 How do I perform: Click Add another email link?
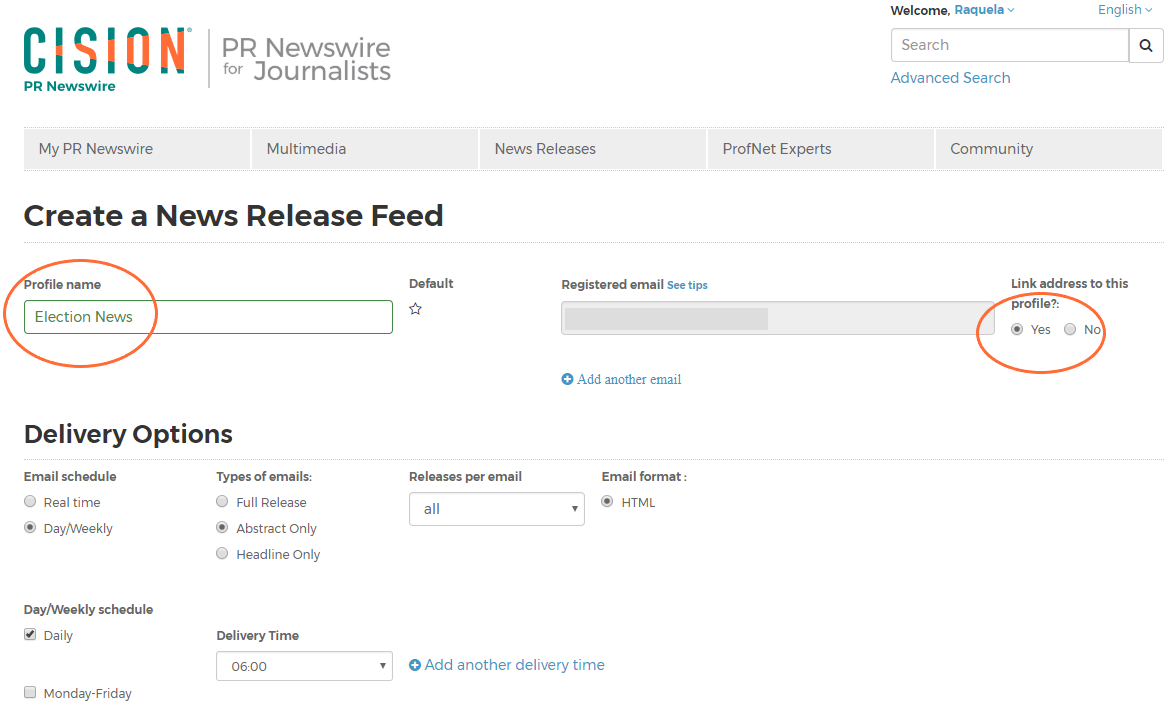[629, 379]
